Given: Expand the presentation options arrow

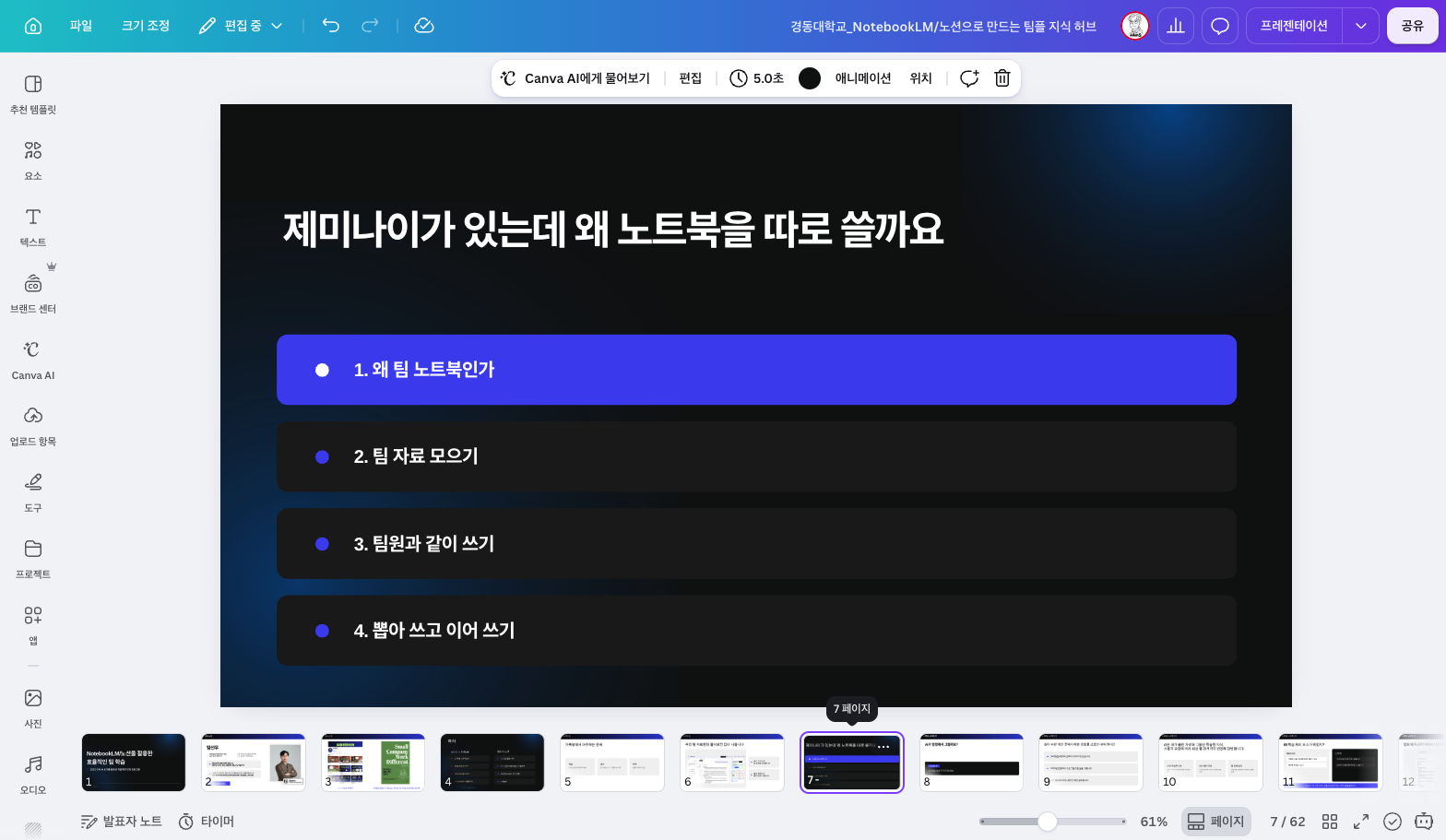Looking at the screenshot, I should coord(1361,26).
